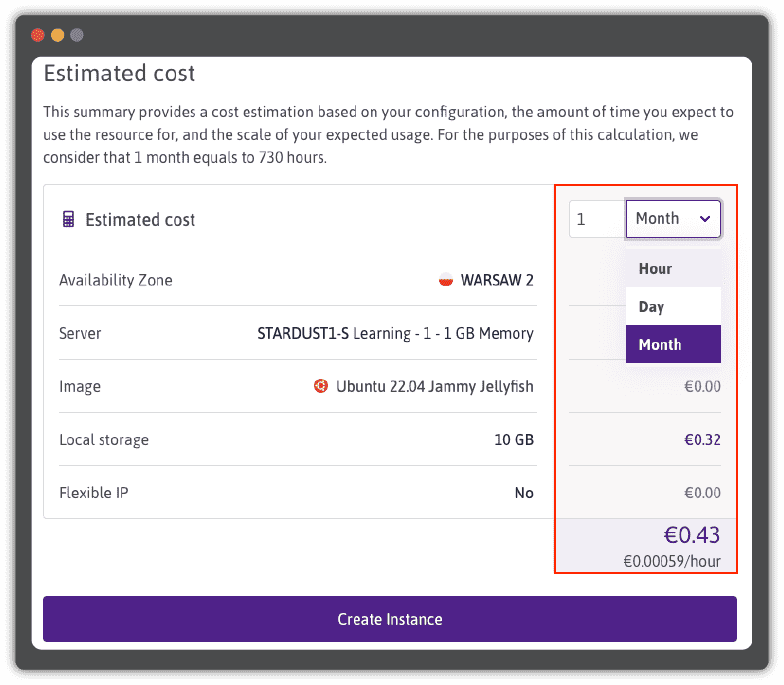Image resolution: width=784 pixels, height=685 pixels.
Task: Collapse the time unit dropdown chevron
Action: 705,219
